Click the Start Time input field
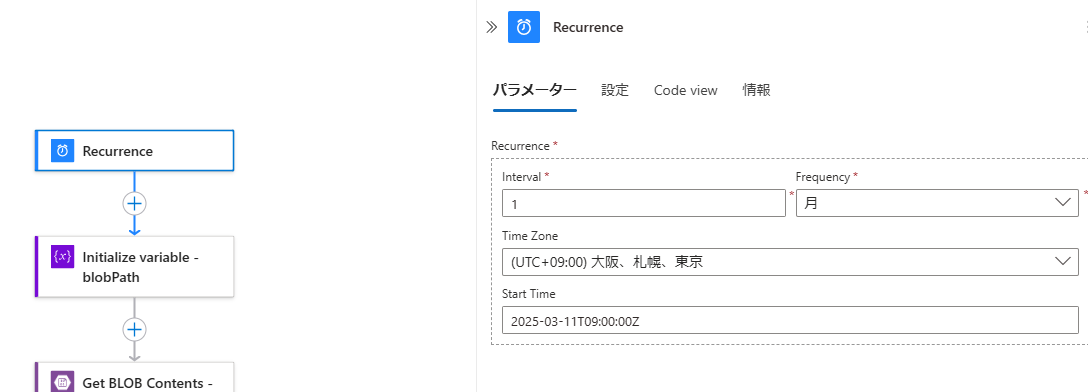The width and height of the screenshot is (1088, 392). tap(790, 321)
